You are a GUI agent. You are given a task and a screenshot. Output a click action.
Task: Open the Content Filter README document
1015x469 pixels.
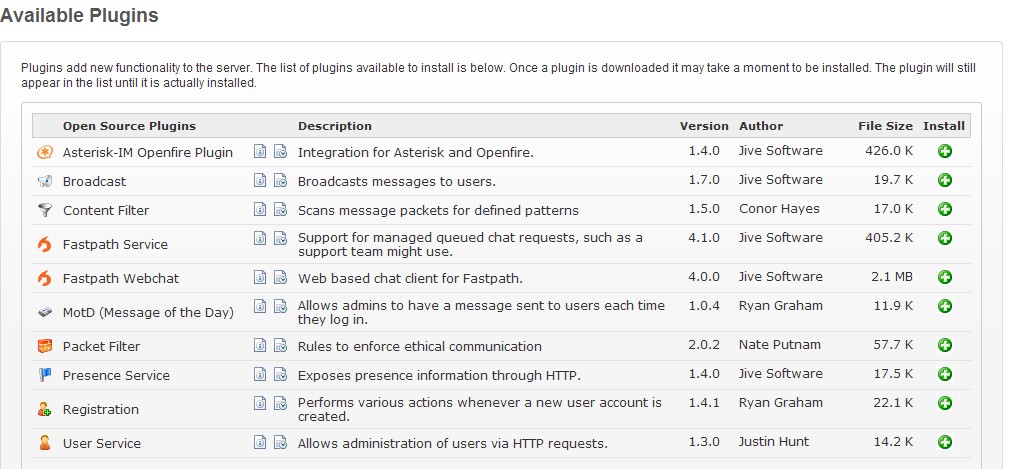[259, 210]
